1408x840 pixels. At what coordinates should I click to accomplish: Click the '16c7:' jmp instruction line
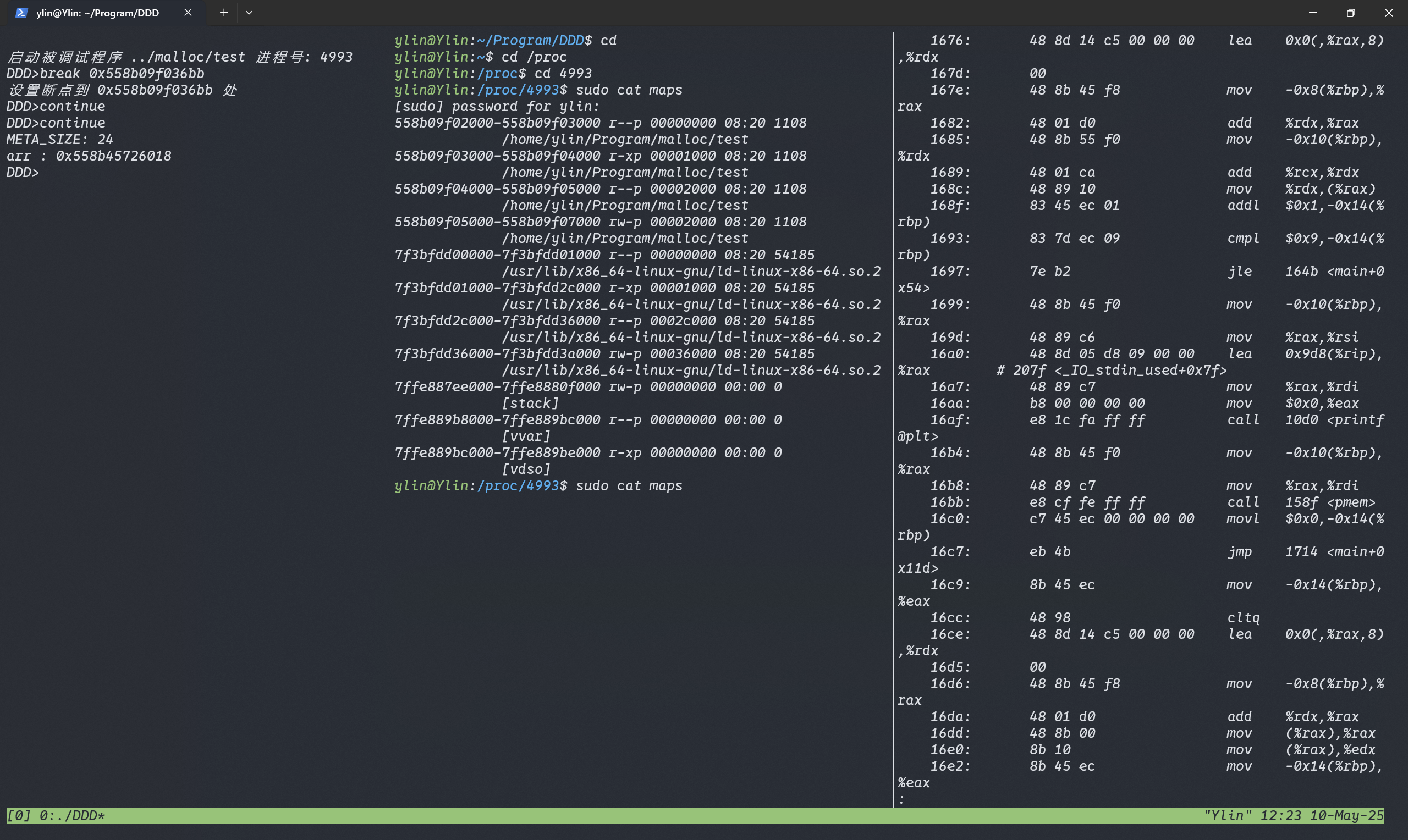[x=1157, y=551]
